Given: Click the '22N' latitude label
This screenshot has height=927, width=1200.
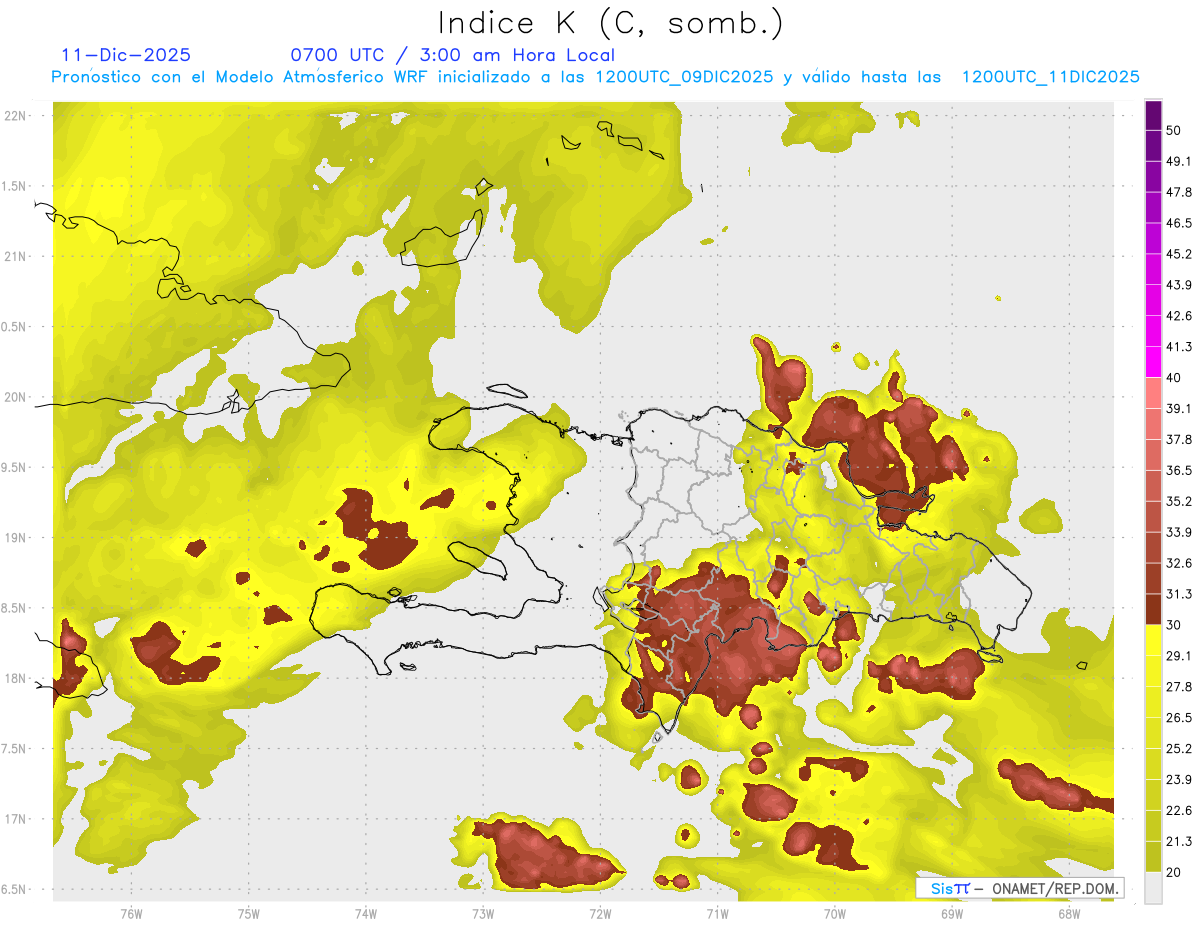Looking at the screenshot, I should click(x=15, y=116).
